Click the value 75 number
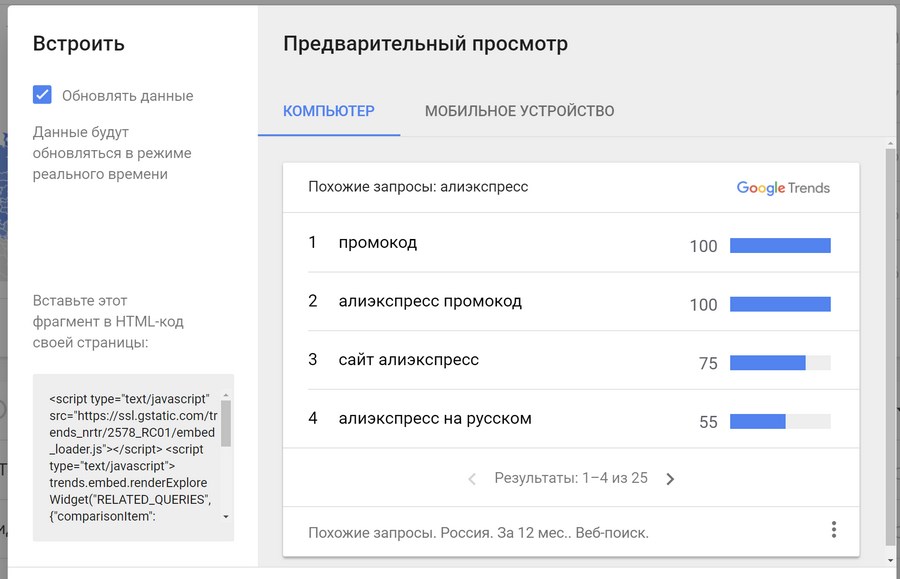Viewport: 900px width, 579px height. point(708,363)
